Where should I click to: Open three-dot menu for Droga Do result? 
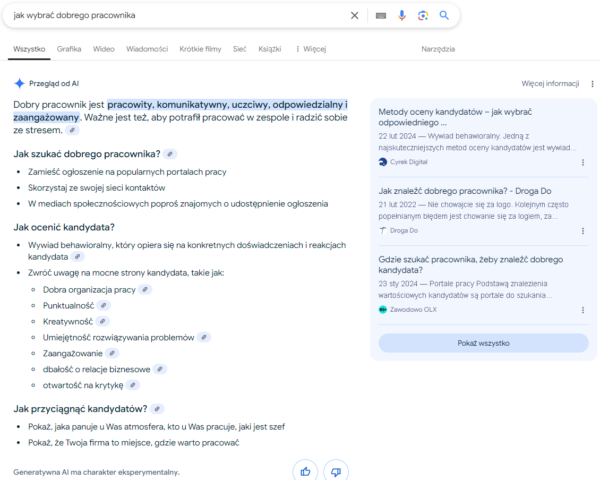(x=583, y=231)
